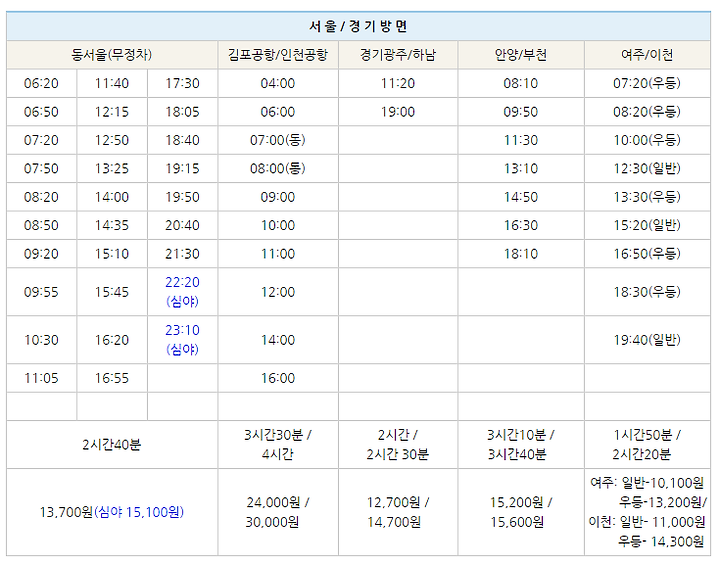
Task: Click the 17:30 departure cell
Action: (182, 83)
